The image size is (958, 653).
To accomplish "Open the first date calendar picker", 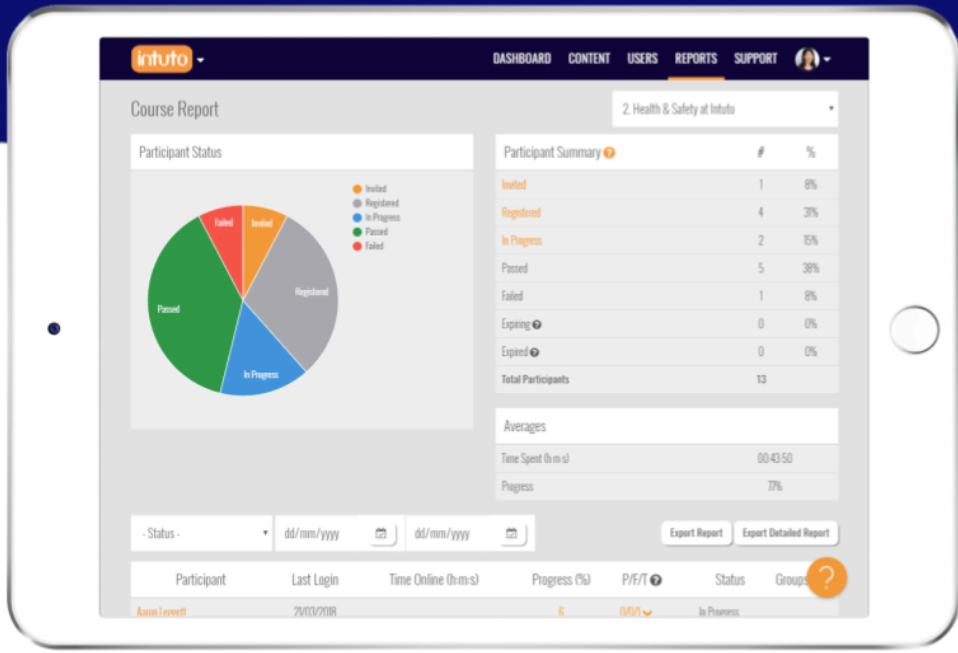I will pos(381,533).
